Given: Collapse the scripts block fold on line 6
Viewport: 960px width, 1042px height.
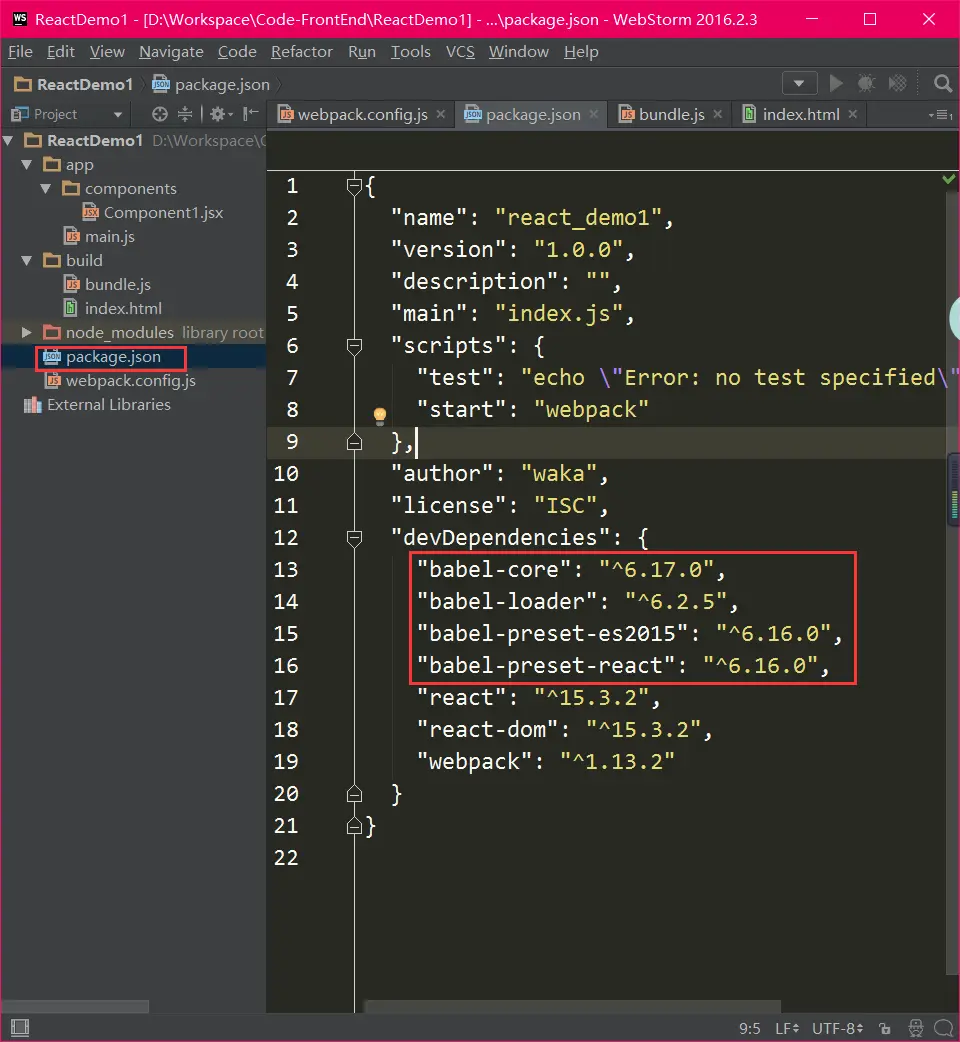Looking at the screenshot, I should click(x=354, y=346).
